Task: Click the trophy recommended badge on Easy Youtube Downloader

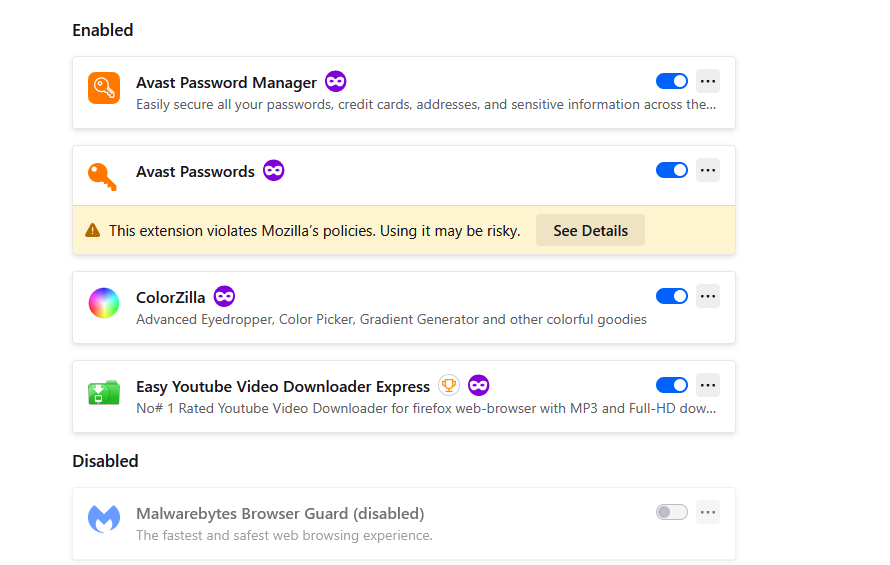Action: (449, 386)
